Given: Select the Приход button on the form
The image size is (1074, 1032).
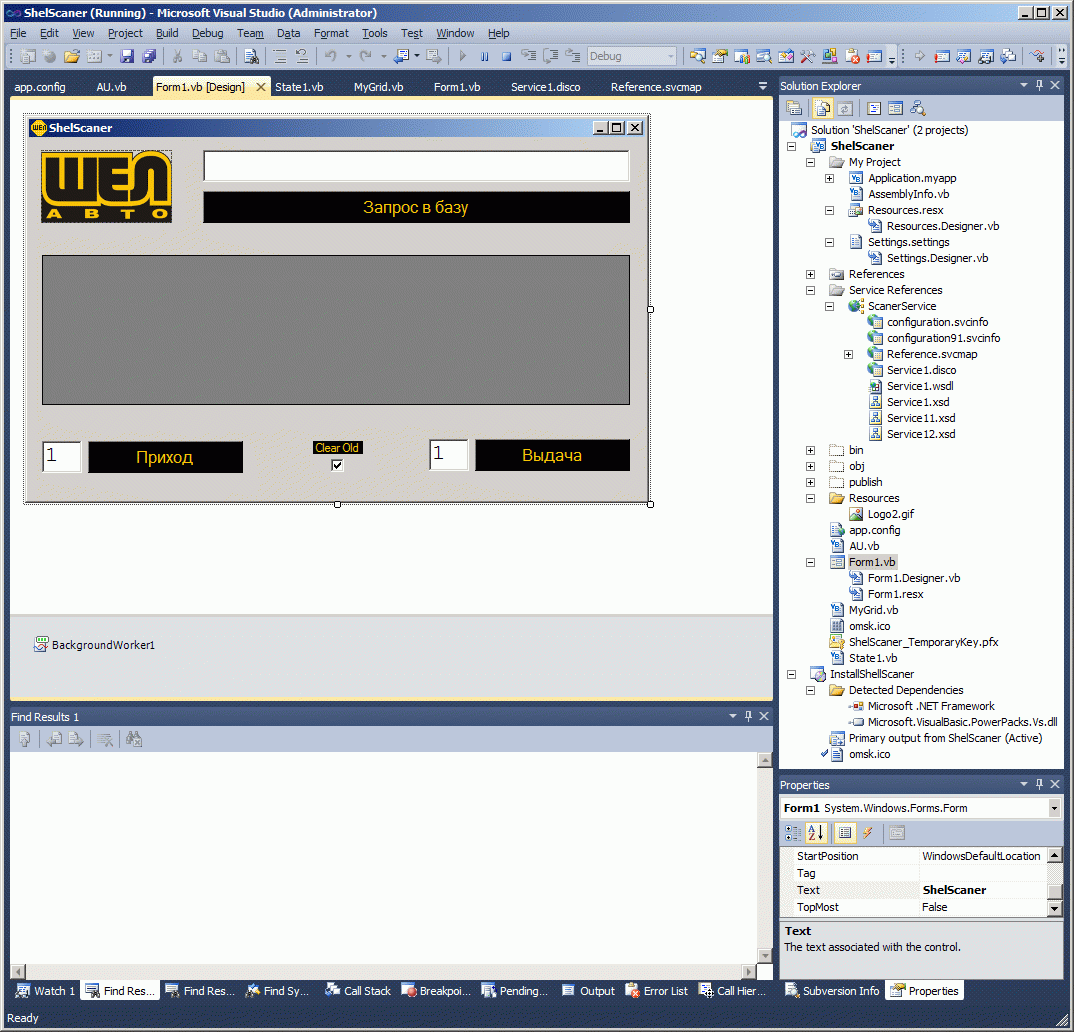Looking at the screenshot, I should click(x=165, y=457).
